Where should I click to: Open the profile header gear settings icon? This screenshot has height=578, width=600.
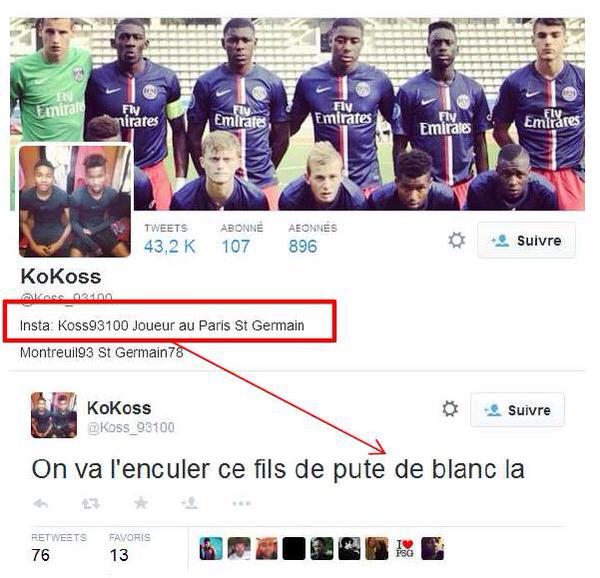tap(457, 241)
